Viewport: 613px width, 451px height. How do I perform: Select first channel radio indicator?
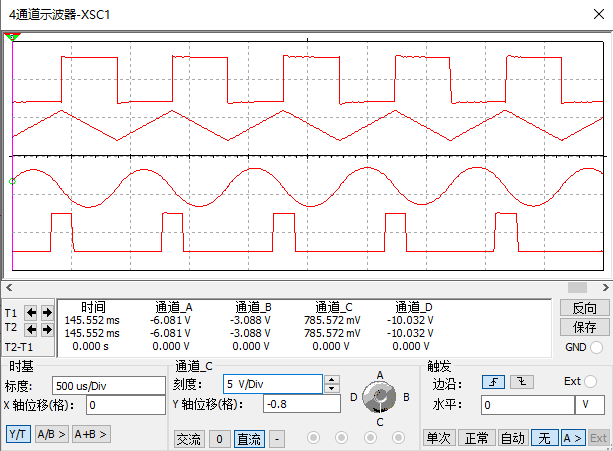click(x=313, y=438)
